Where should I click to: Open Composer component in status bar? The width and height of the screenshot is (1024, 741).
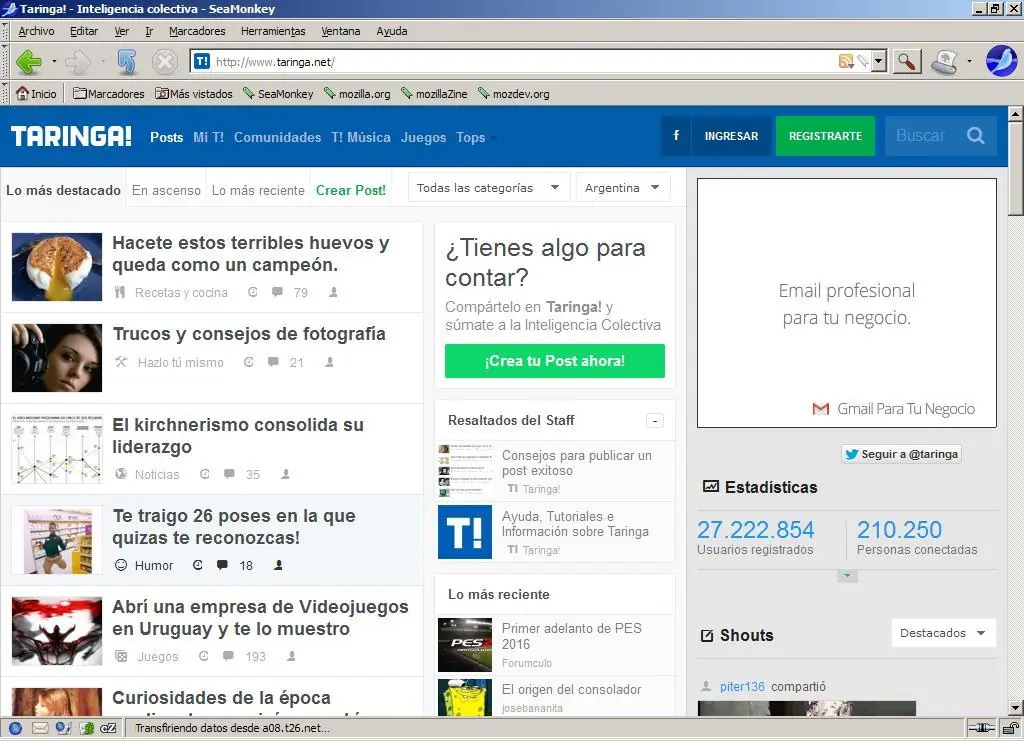click(x=63, y=728)
